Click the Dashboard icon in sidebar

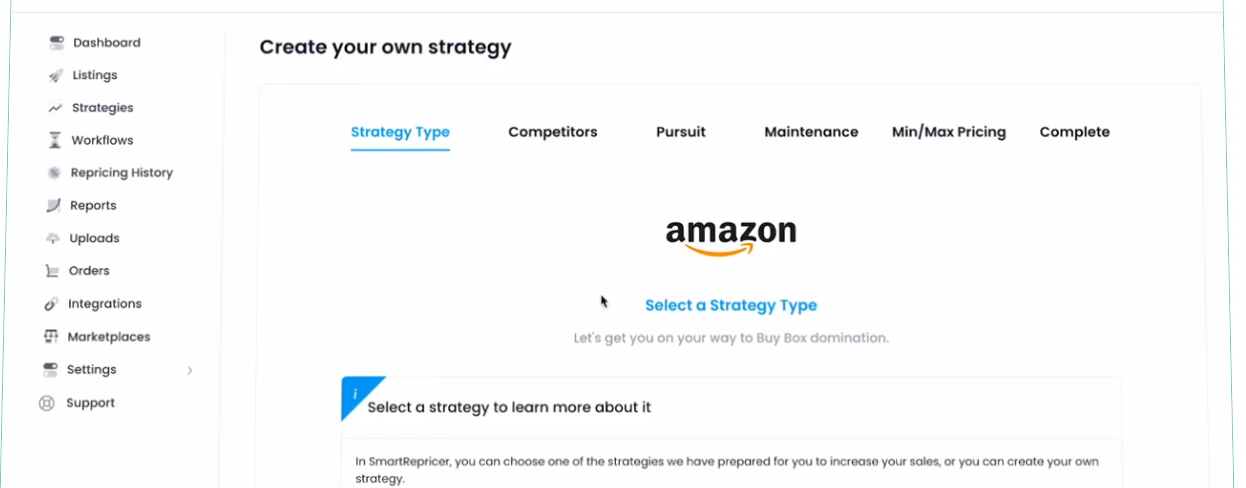pos(55,43)
